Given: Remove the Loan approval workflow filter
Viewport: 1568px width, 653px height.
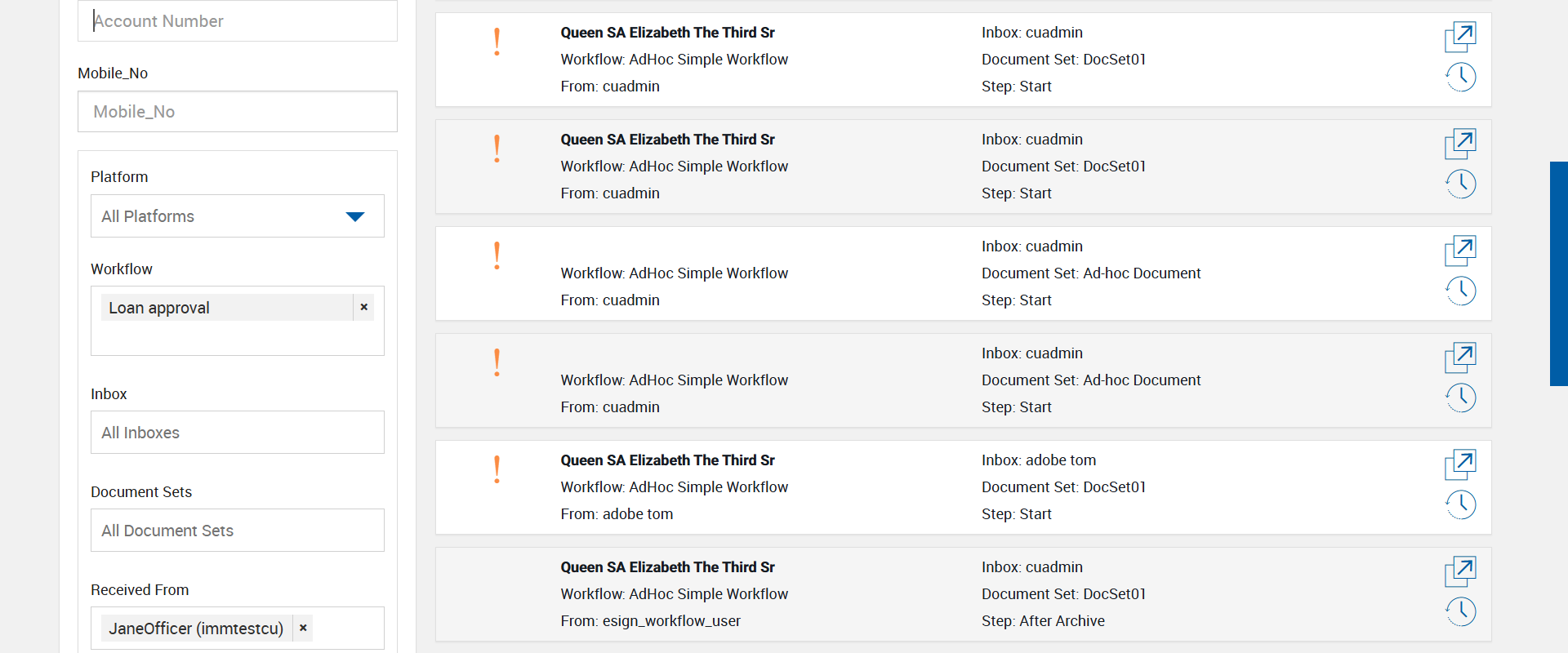Looking at the screenshot, I should (364, 308).
